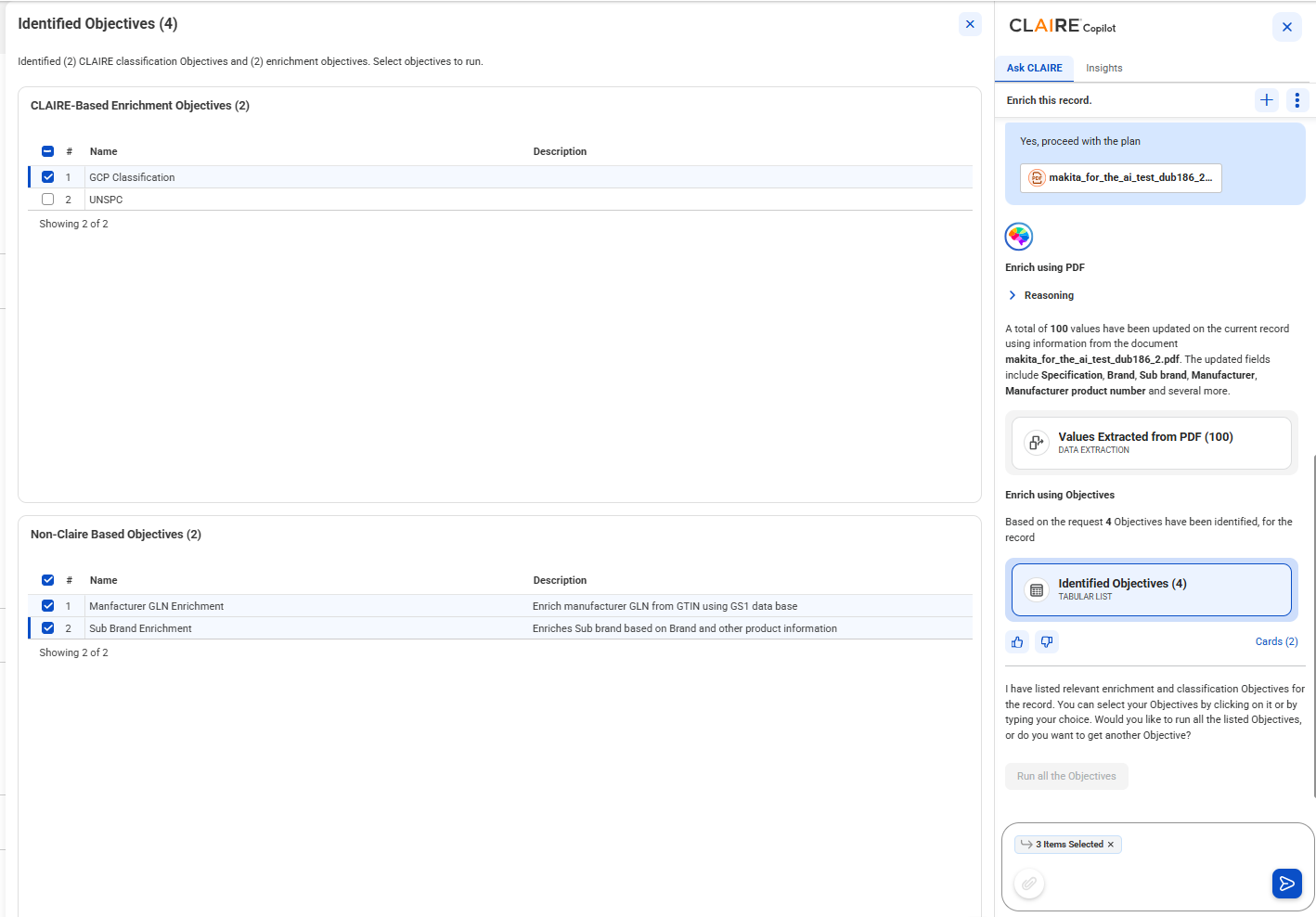Switch to the Ask CLAIRE tab
Image resolution: width=1316 pixels, height=917 pixels.
coord(1034,69)
